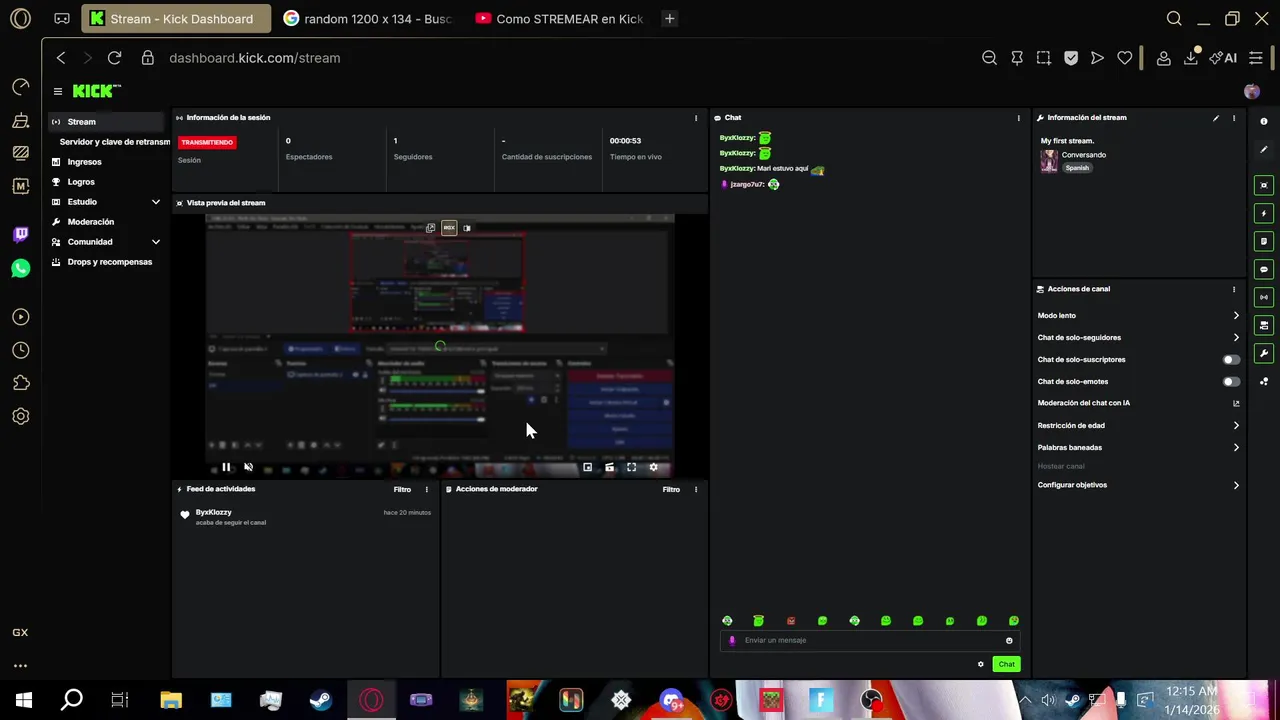The width and height of the screenshot is (1280, 720).
Task: Toggle Chat de solo-suscriptores switch
Action: (1231, 360)
